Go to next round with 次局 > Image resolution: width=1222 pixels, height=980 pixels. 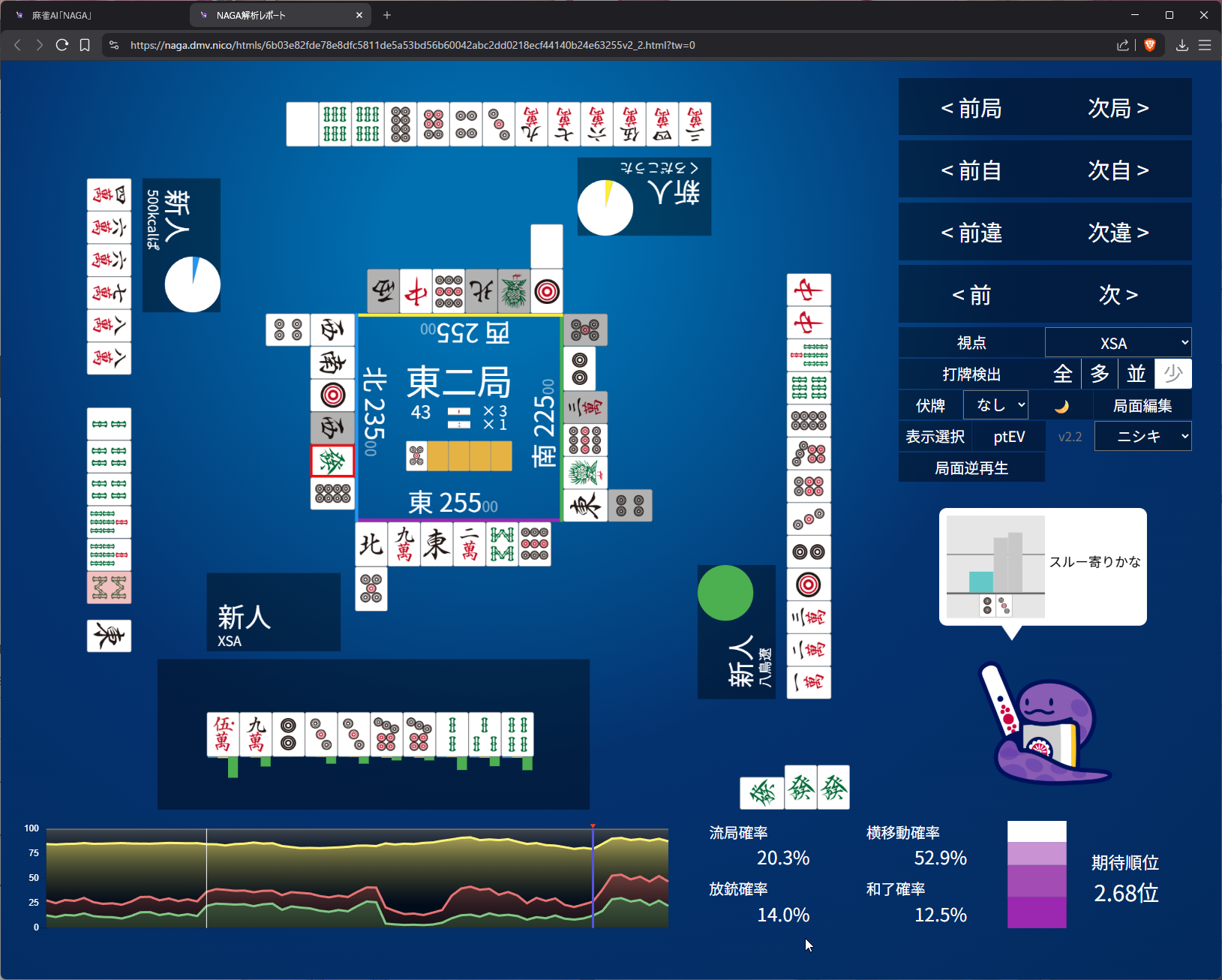(1118, 108)
